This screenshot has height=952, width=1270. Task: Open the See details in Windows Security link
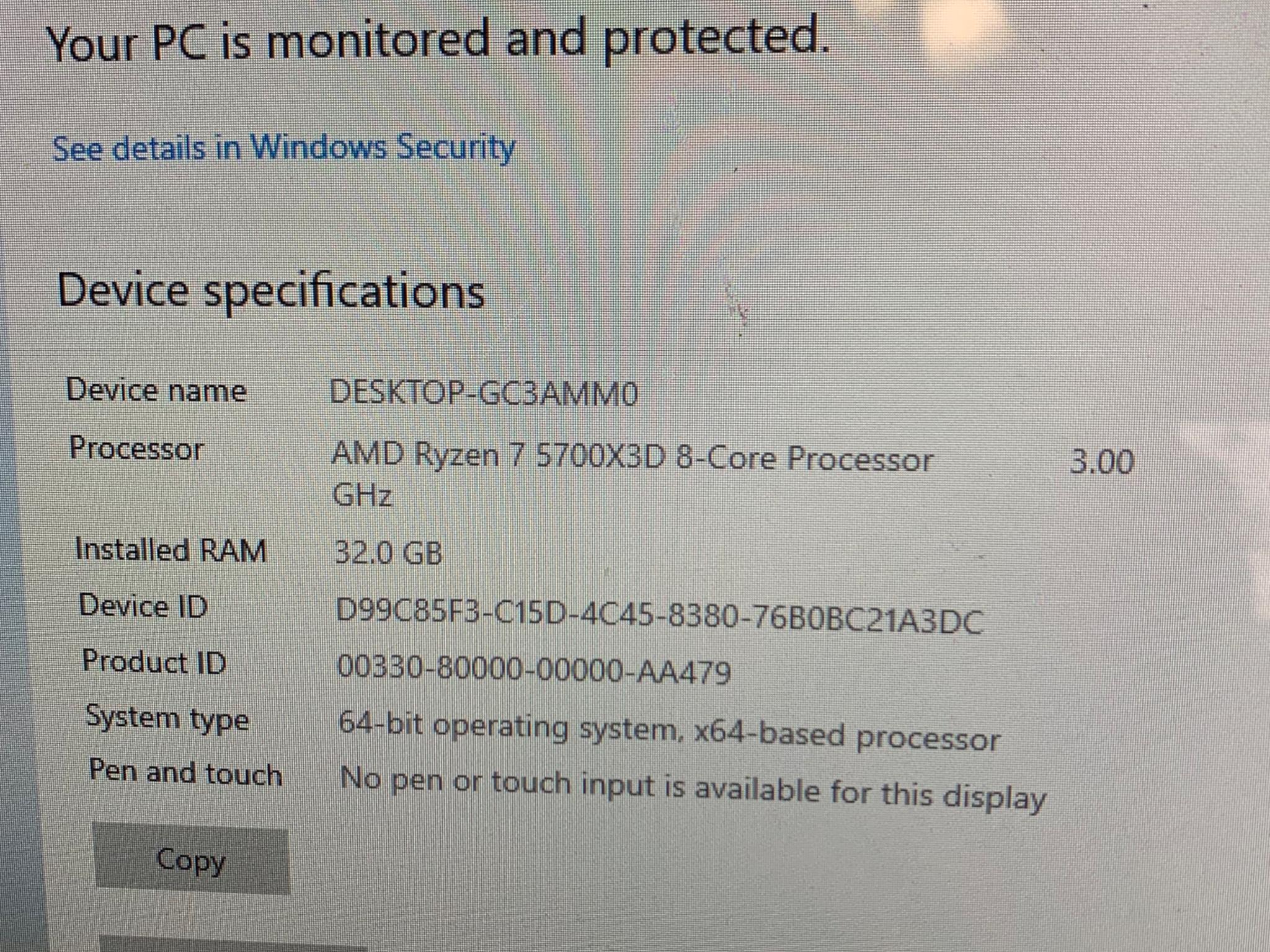tap(283, 148)
